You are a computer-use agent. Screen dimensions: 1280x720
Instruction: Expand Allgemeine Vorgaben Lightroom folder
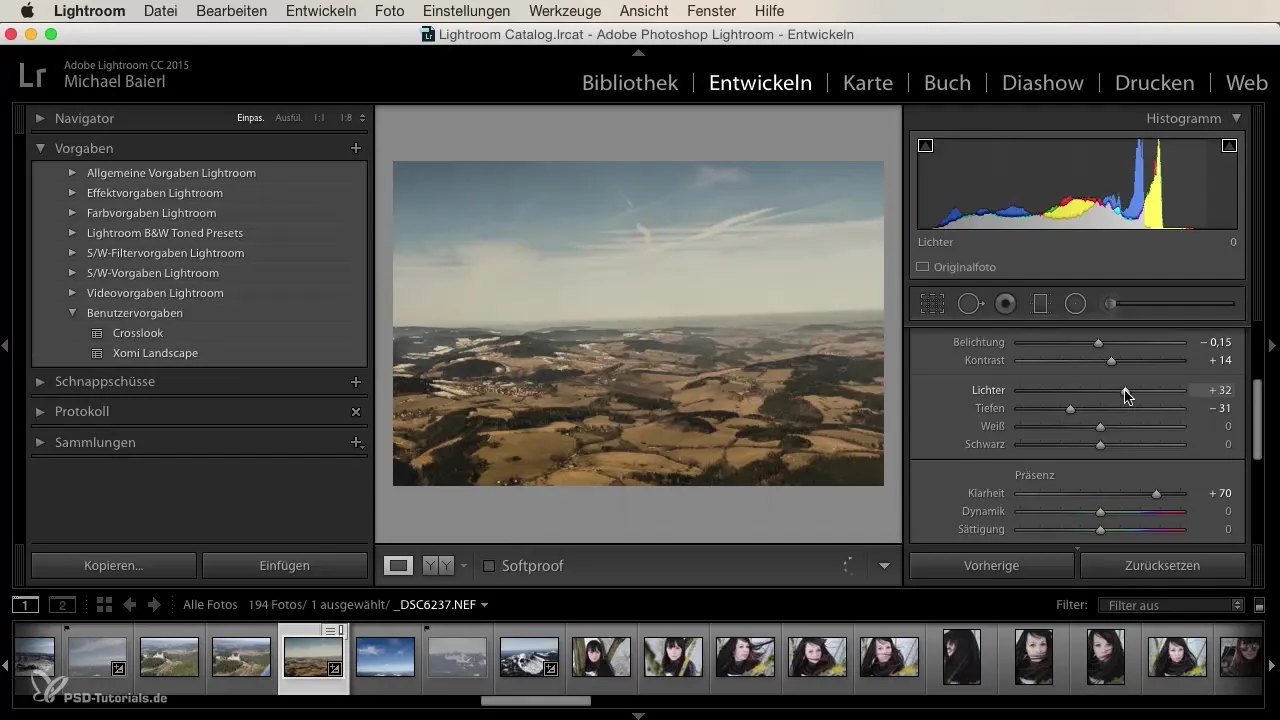[x=72, y=173]
